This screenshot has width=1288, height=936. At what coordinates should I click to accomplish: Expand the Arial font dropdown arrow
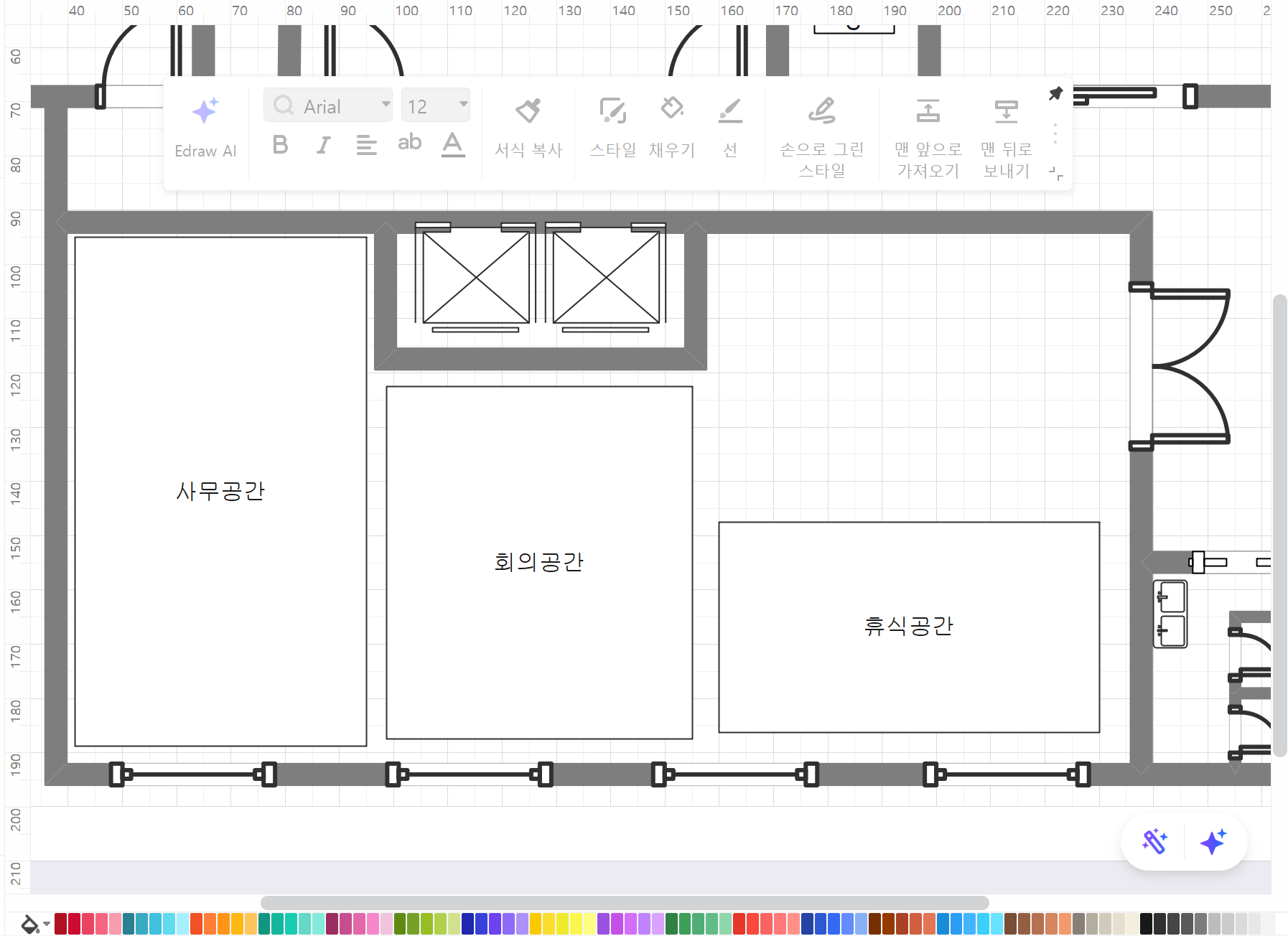386,105
